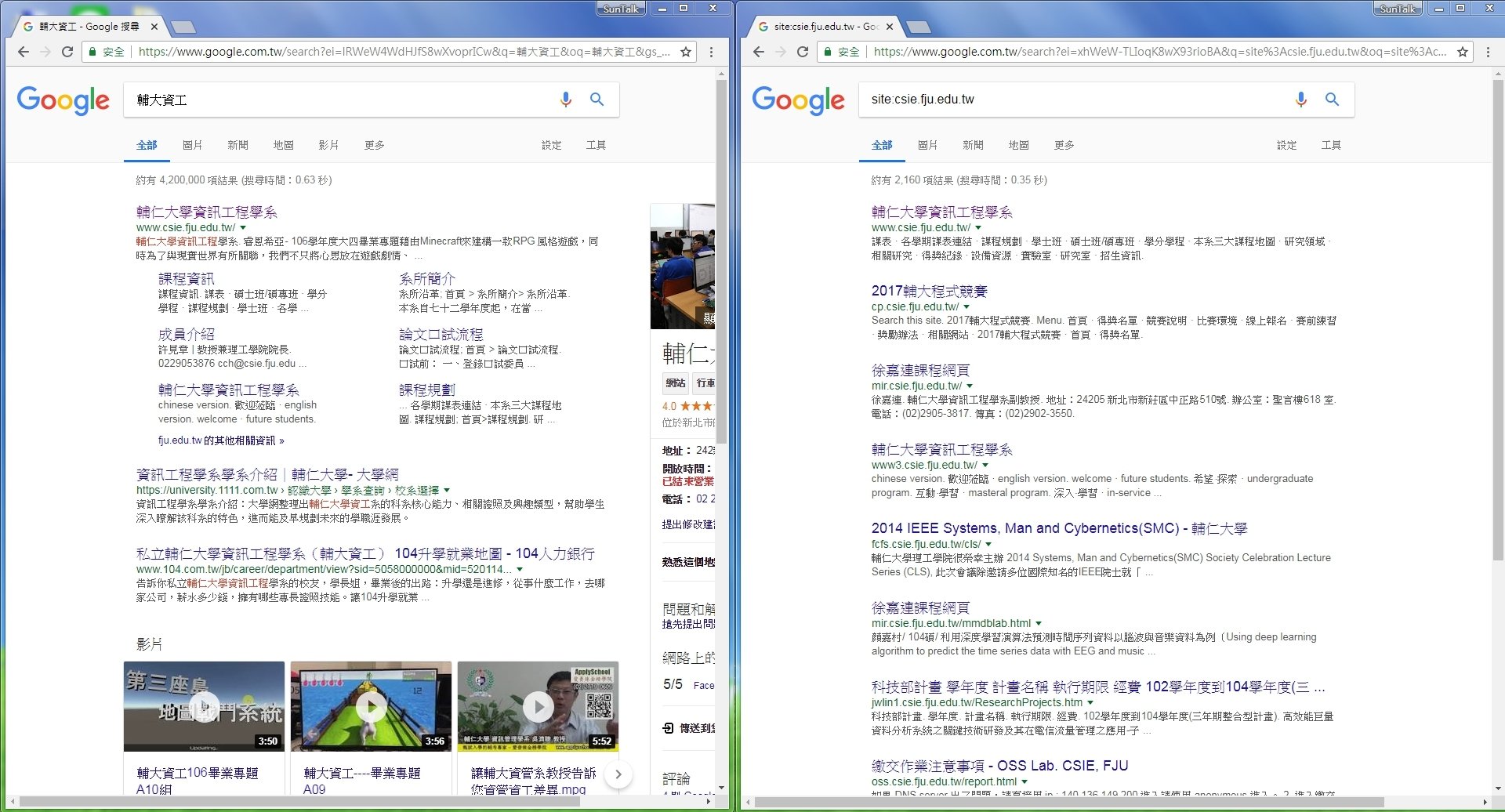Play the 輔大資工106畢業專題 A10組 video
1505x812 pixels.
[x=204, y=706]
